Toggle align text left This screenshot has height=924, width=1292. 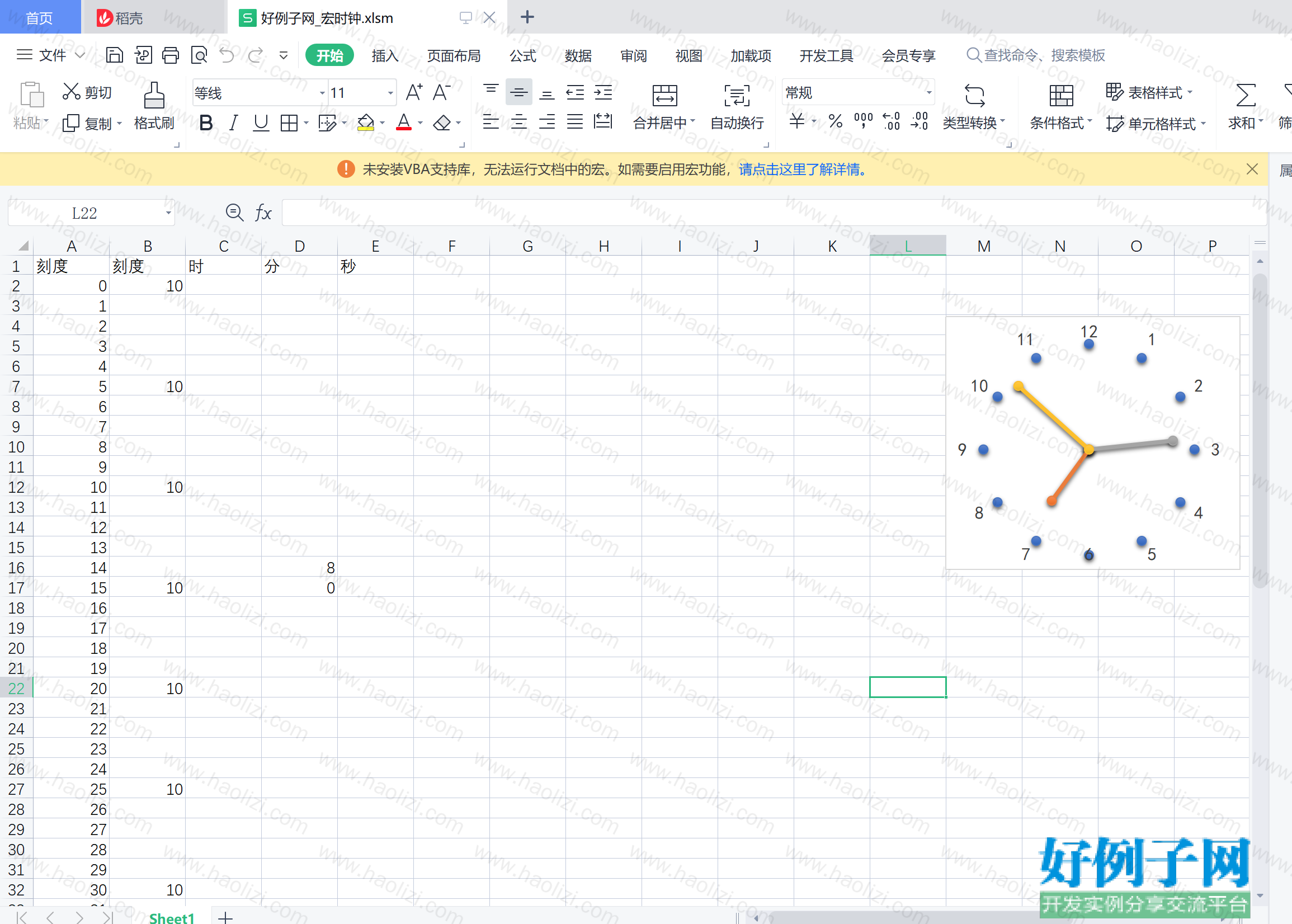[491, 121]
